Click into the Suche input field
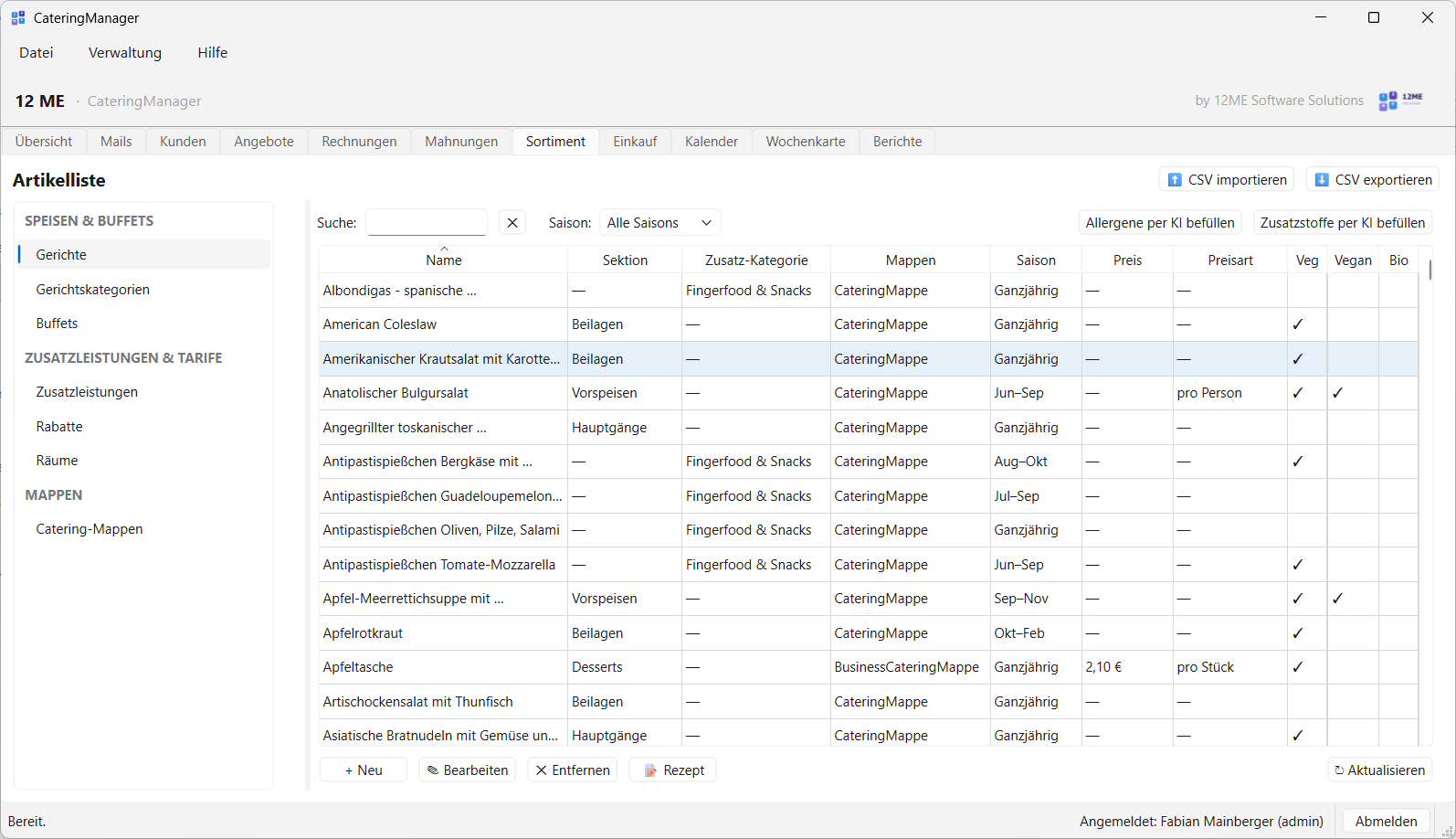Image resolution: width=1456 pixels, height=839 pixels. pyautogui.click(x=427, y=223)
